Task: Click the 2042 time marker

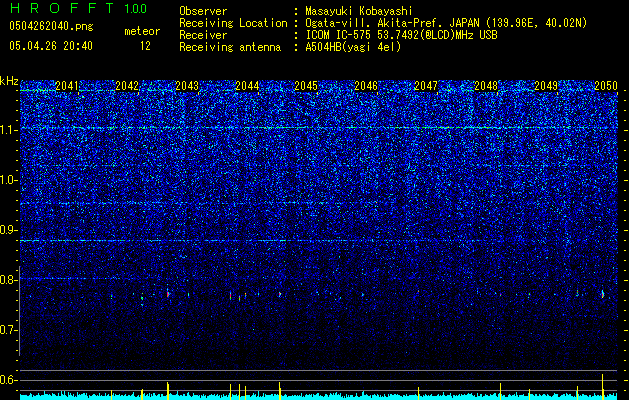Action: coord(127,86)
